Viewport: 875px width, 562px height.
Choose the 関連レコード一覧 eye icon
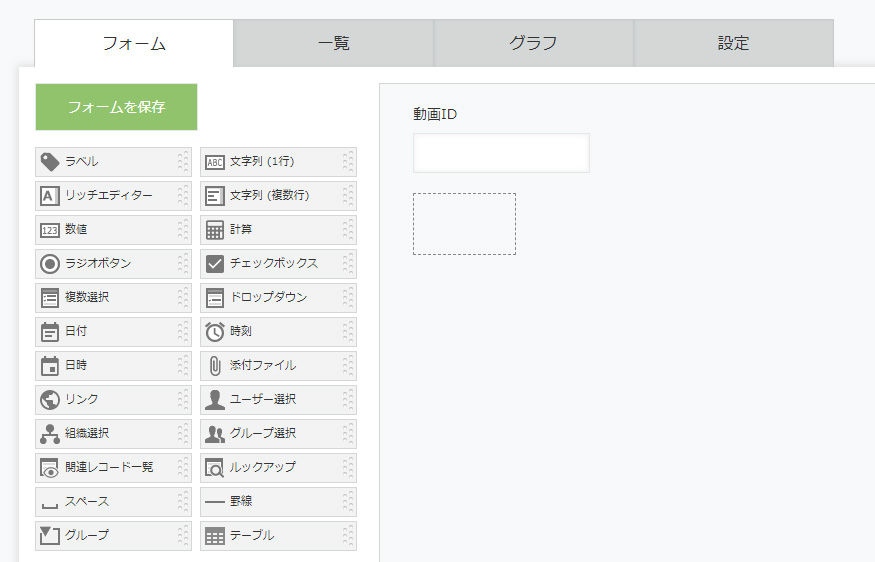50,468
